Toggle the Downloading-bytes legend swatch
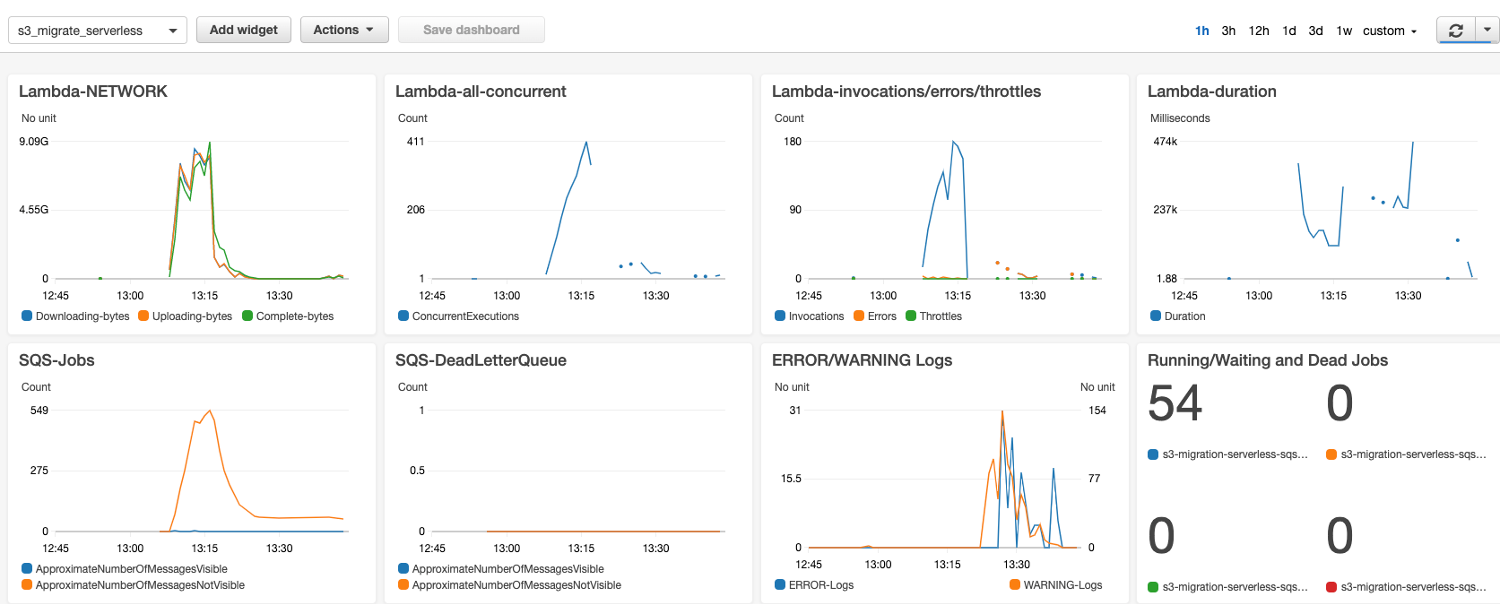 coord(27,316)
